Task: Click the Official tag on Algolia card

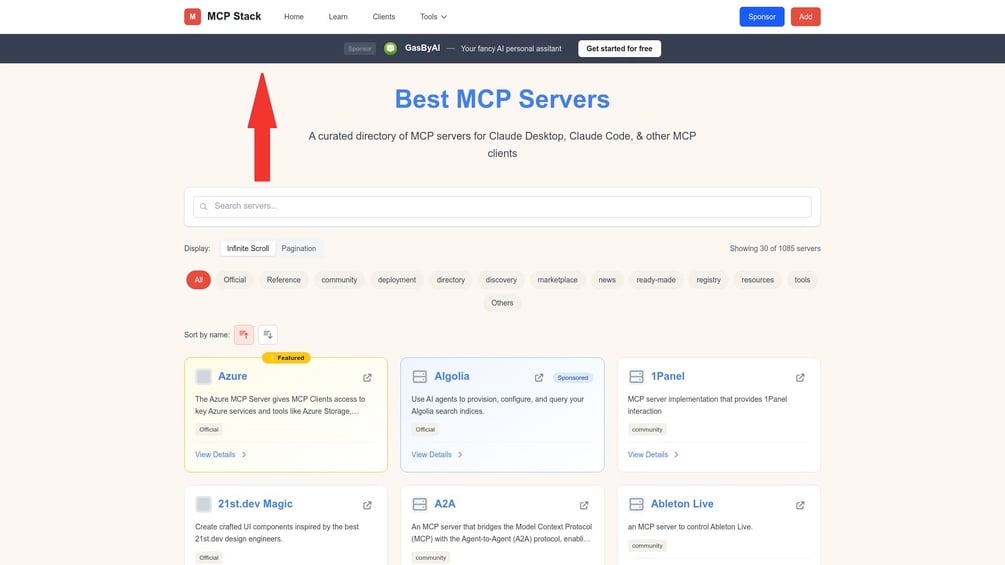Action: click(425, 430)
